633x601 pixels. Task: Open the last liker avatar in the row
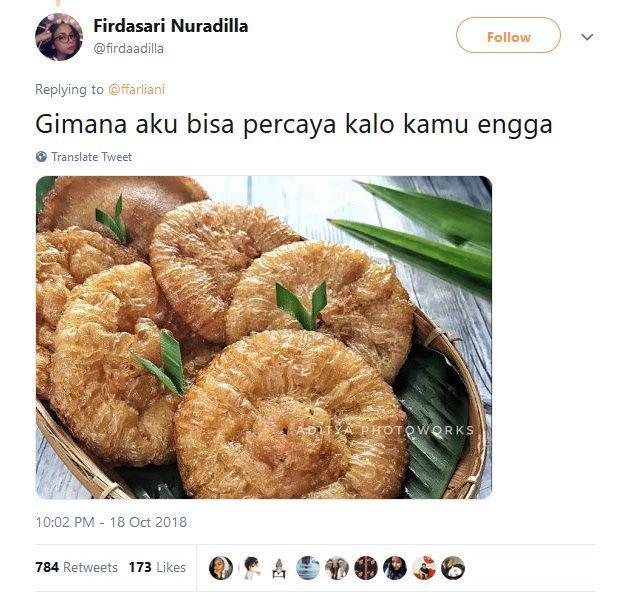[453, 568]
